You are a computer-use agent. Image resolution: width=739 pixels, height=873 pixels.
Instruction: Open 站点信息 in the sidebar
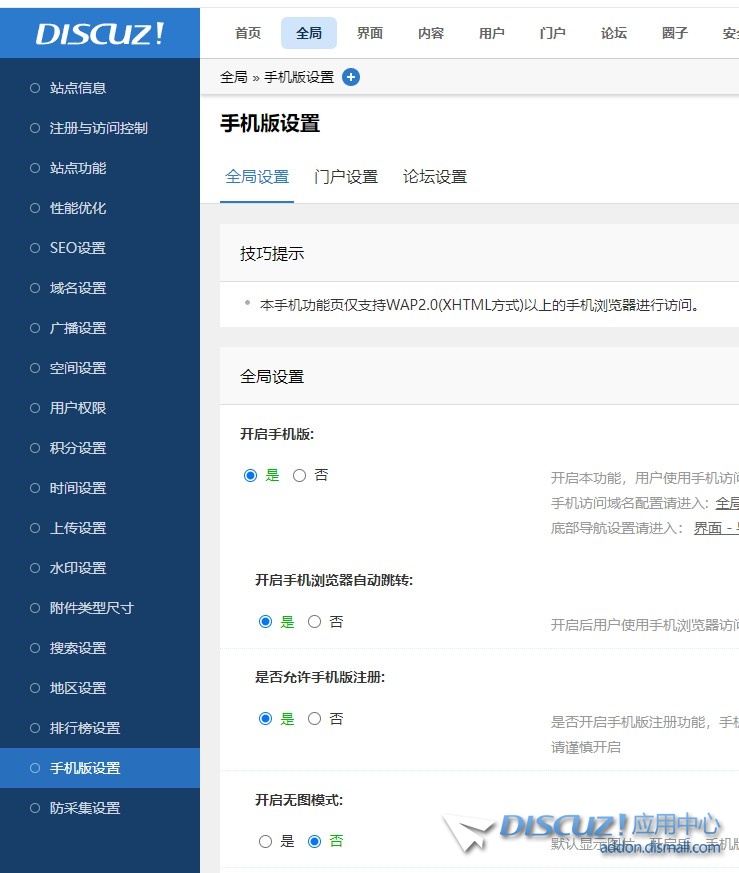pyautogui.click(x=78, y=88)
